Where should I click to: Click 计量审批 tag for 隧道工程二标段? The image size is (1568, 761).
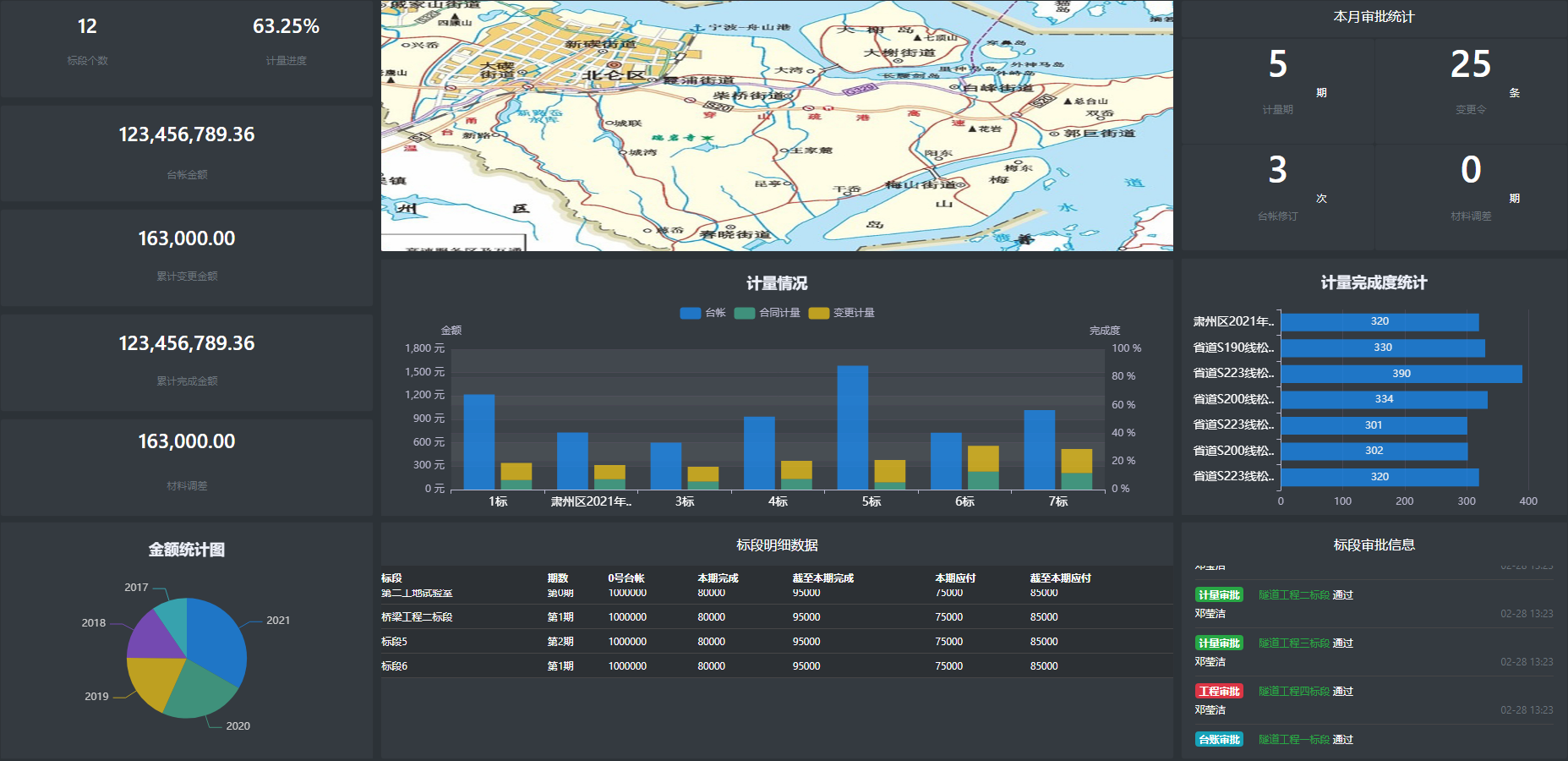1219,595
